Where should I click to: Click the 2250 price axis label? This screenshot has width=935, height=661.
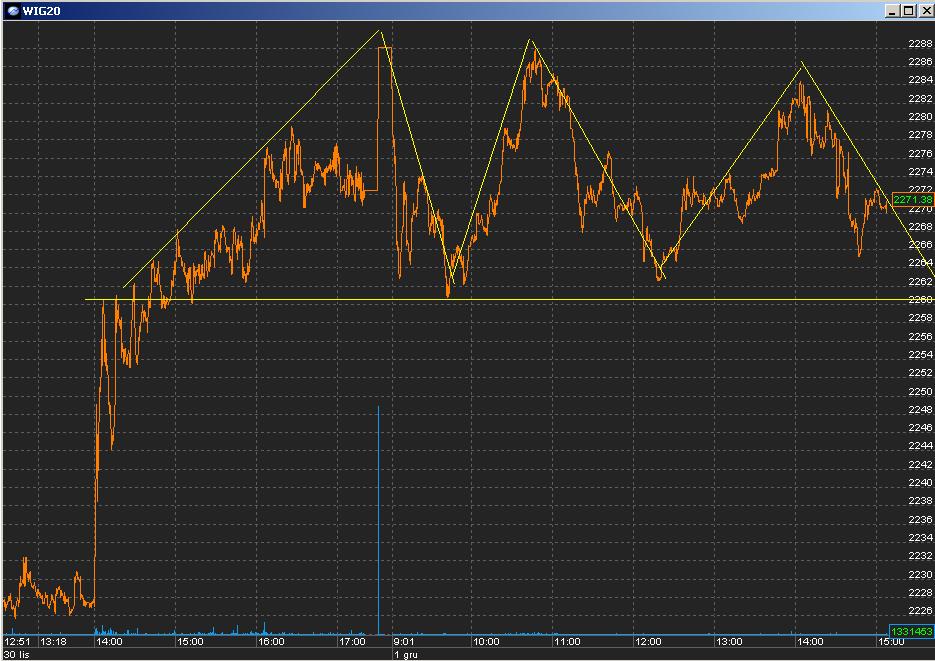(x=919, y=392)
